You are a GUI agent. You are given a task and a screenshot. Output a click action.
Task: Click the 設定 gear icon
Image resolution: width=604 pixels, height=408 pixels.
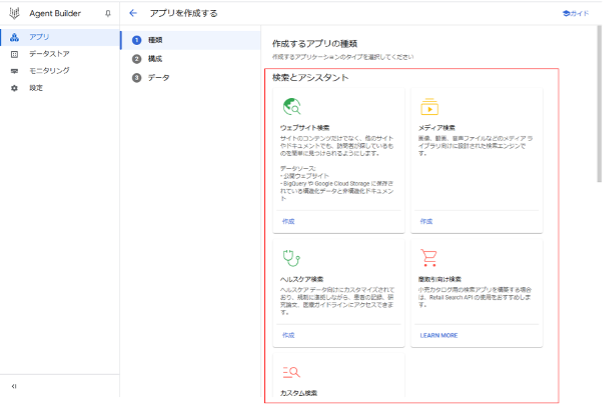[14, 88]
